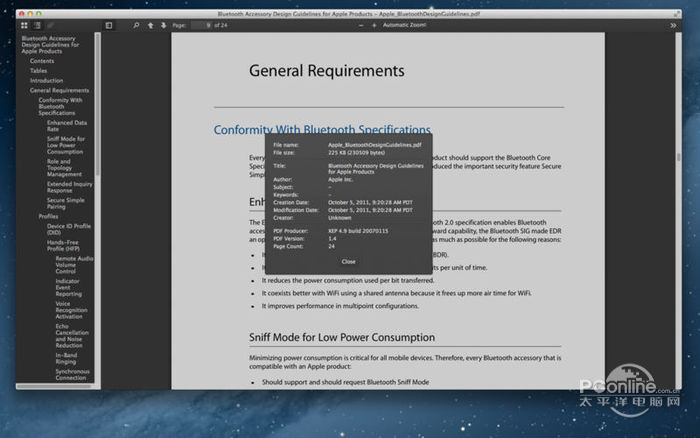Image resolution: width=700 pixels, height=438 pixels.
Task: Zoom in with the plus button
Action: [373, 25]
